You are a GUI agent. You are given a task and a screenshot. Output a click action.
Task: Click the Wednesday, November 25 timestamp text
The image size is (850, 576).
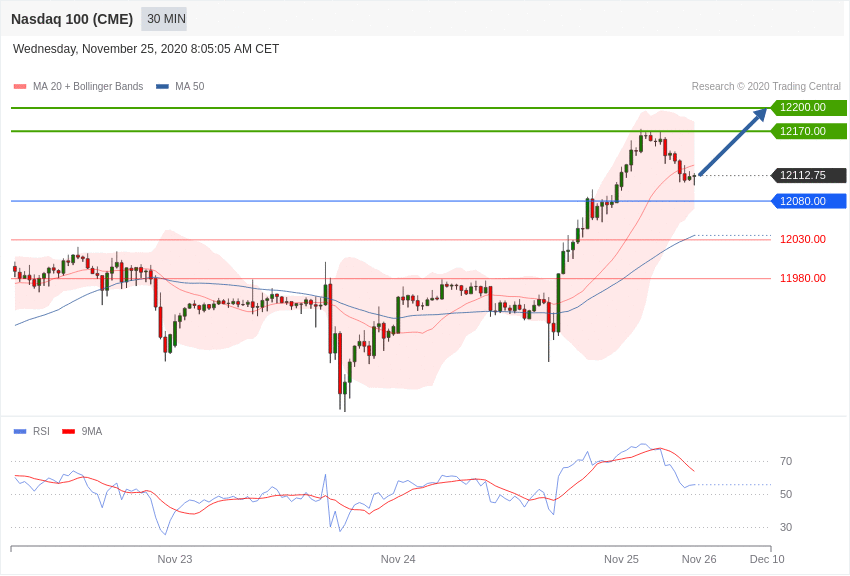(x=146, y=49)
